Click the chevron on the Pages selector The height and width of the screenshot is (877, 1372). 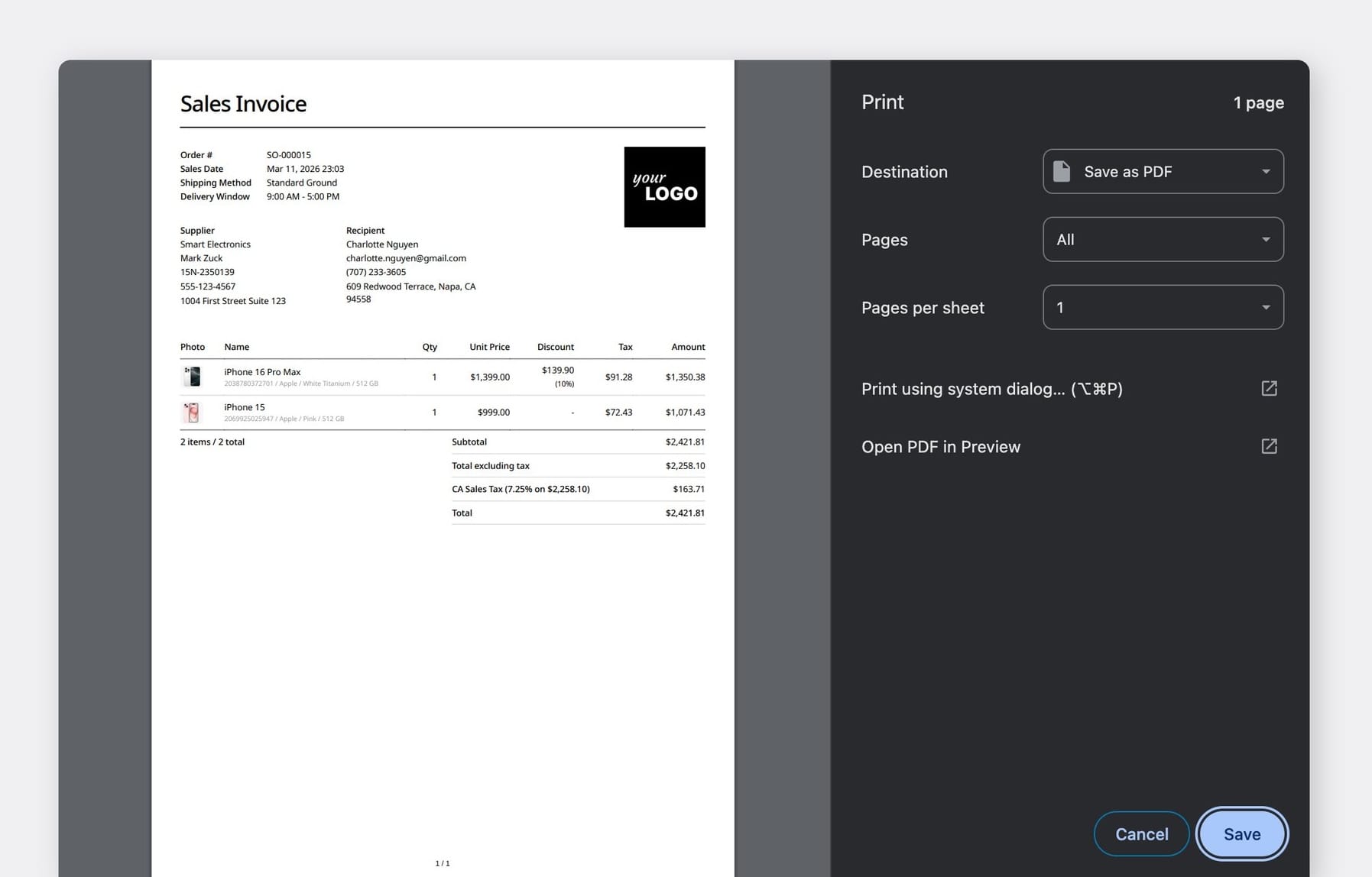click(1267, 239)
